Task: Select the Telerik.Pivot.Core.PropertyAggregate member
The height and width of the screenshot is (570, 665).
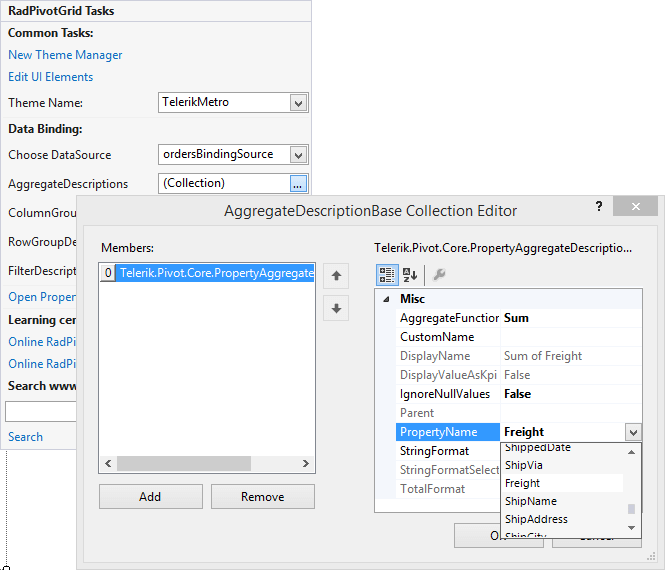Action: [x=215, y=273]
